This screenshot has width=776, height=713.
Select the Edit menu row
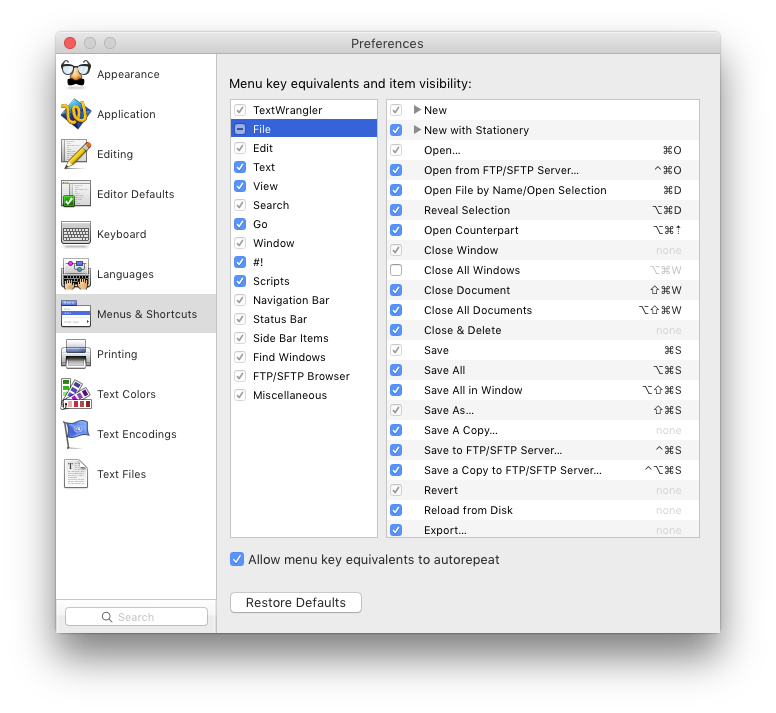304,148
